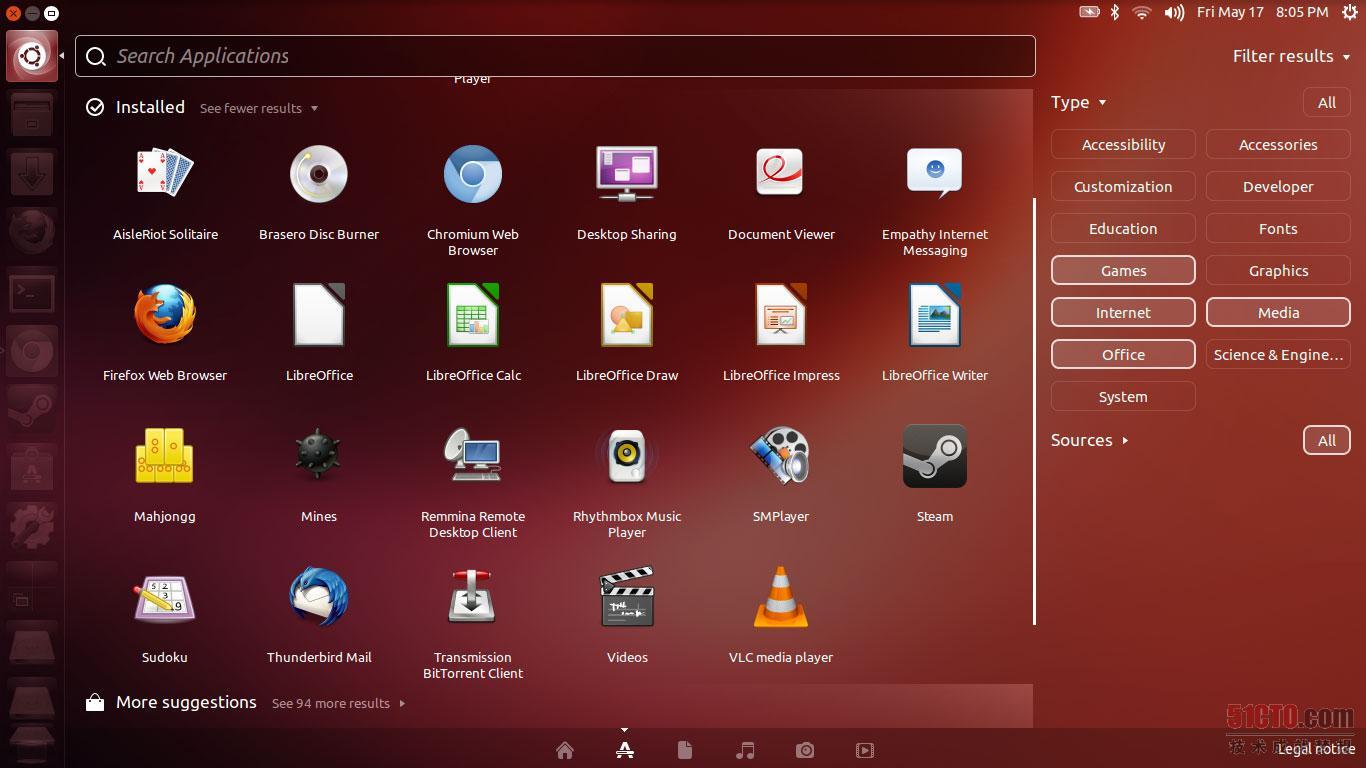Open Steam from the application grid
The width and height of the screenshot is (1366, 768).
(935, 456)
